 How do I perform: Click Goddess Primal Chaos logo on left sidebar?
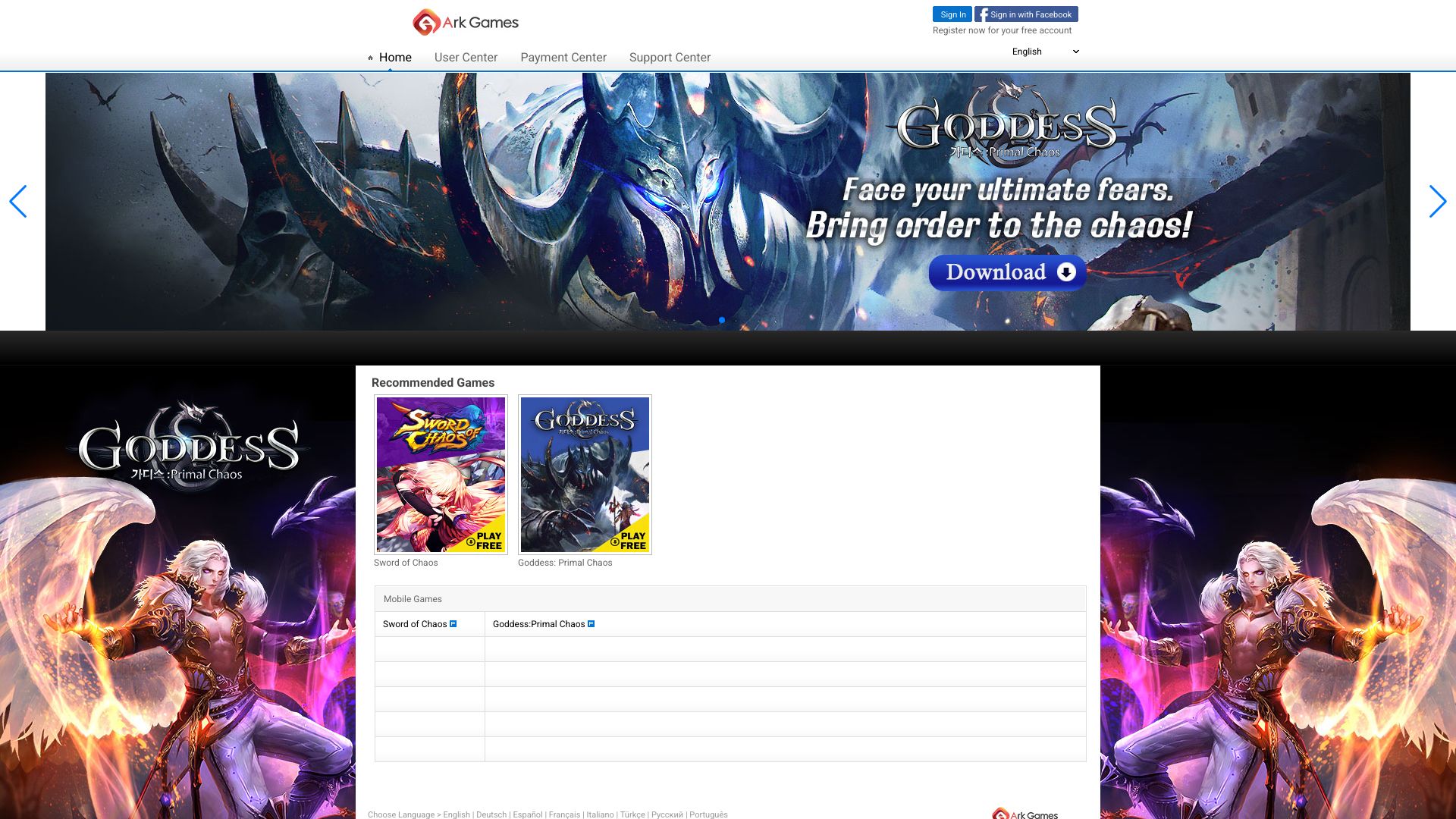point(187,447)
